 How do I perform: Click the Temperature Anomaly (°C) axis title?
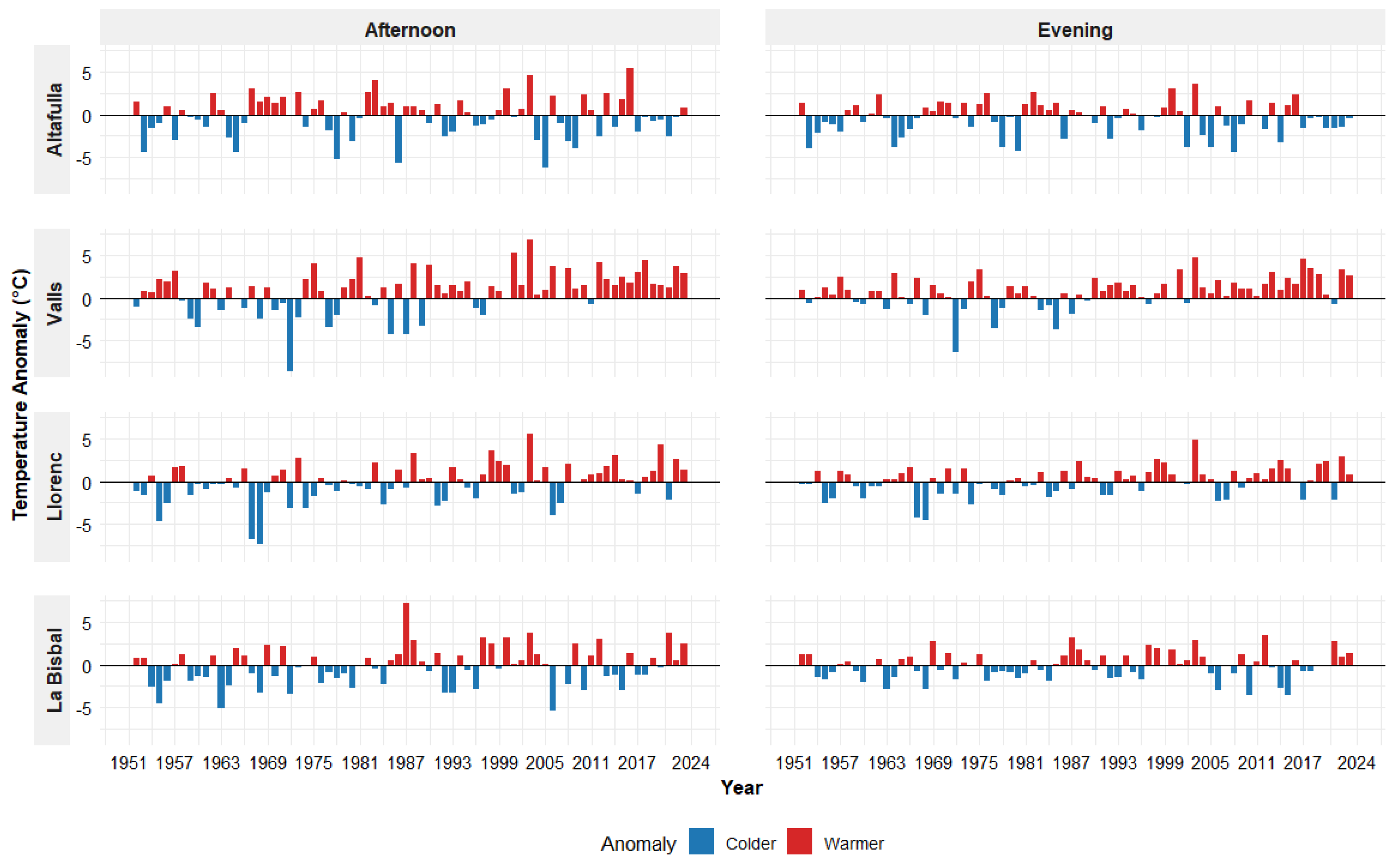(x=20, y=394)
